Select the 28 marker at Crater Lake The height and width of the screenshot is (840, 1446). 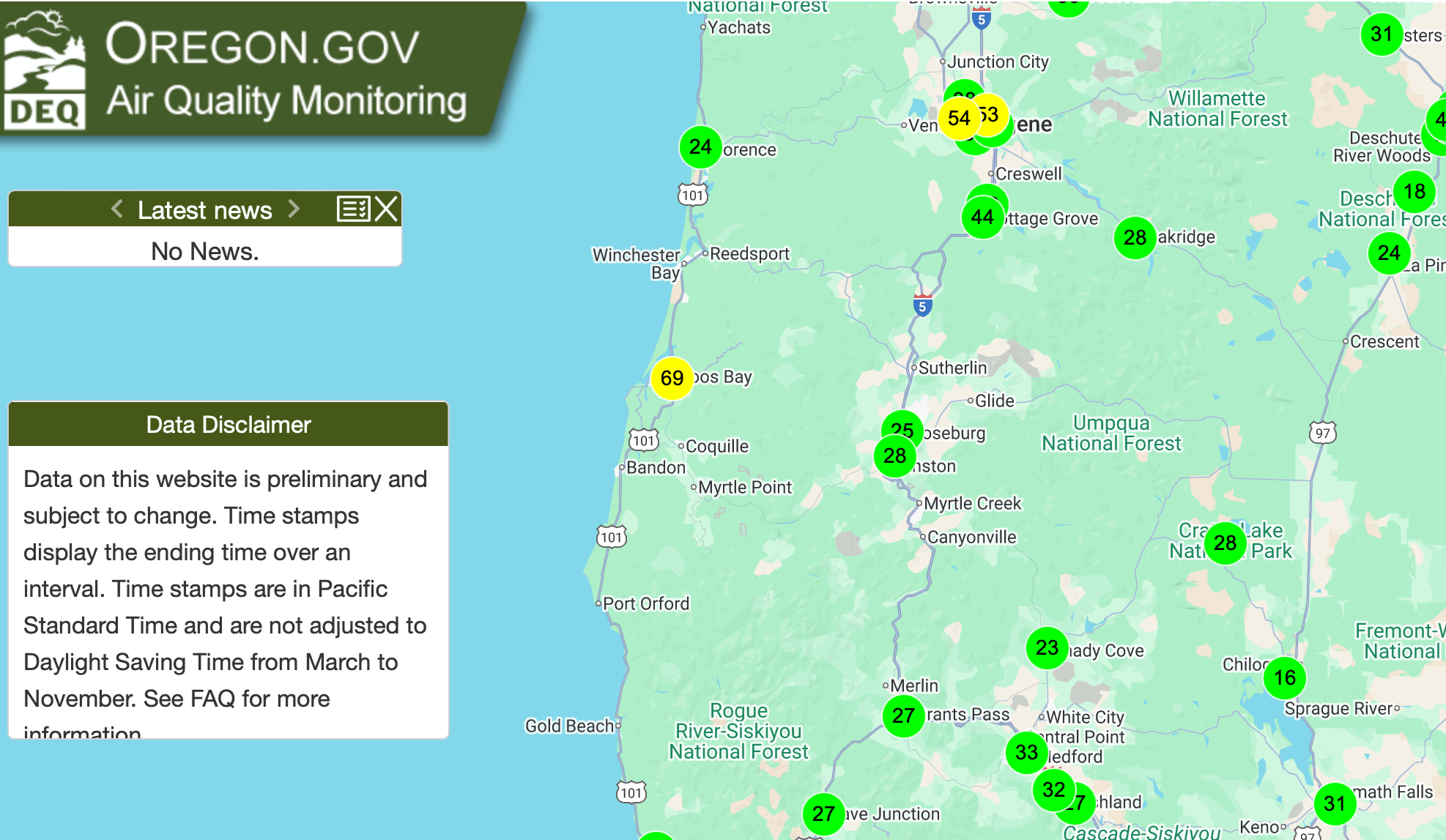1225,543
